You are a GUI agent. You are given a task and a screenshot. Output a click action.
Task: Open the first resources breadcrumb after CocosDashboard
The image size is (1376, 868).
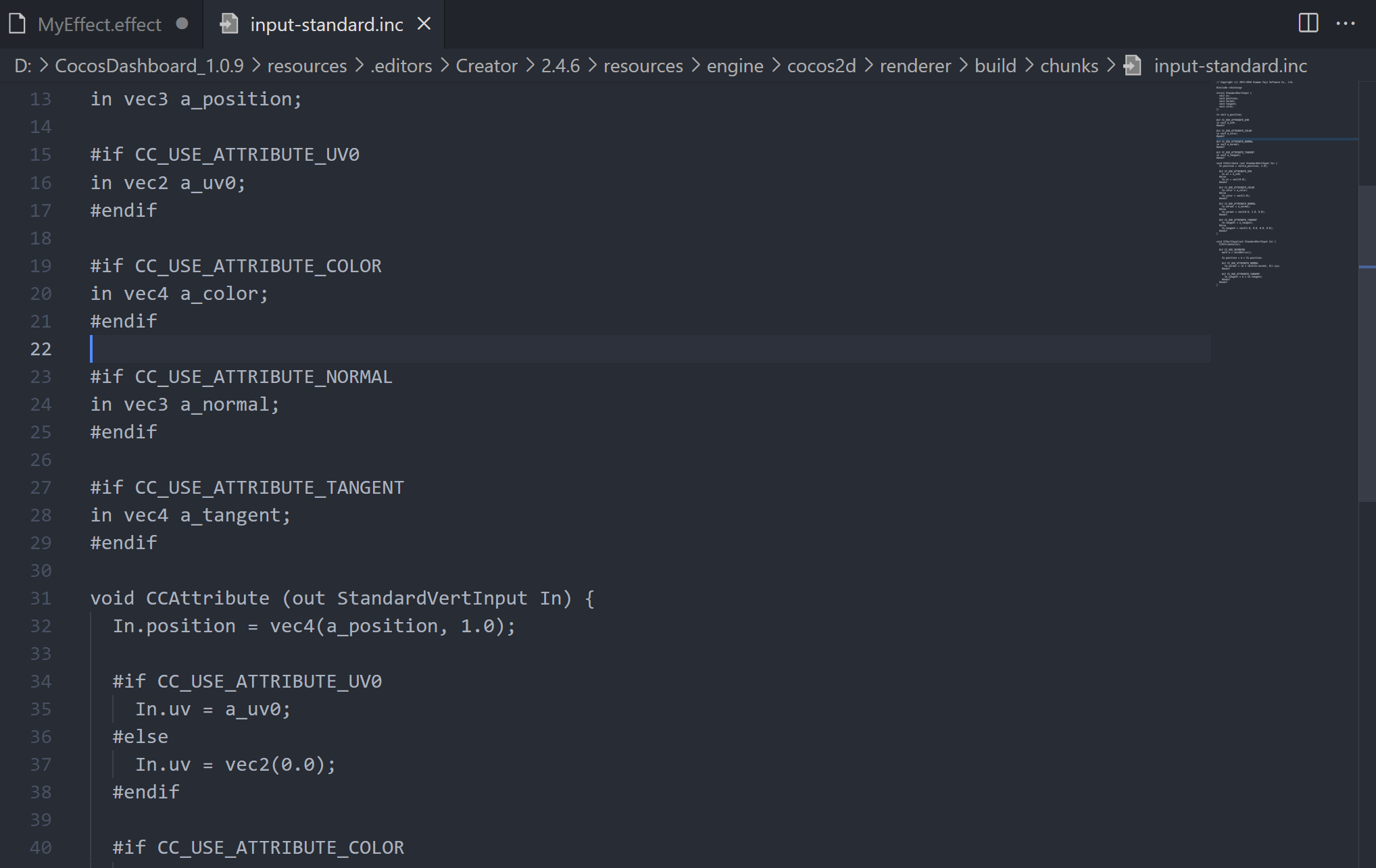[307, 66]
